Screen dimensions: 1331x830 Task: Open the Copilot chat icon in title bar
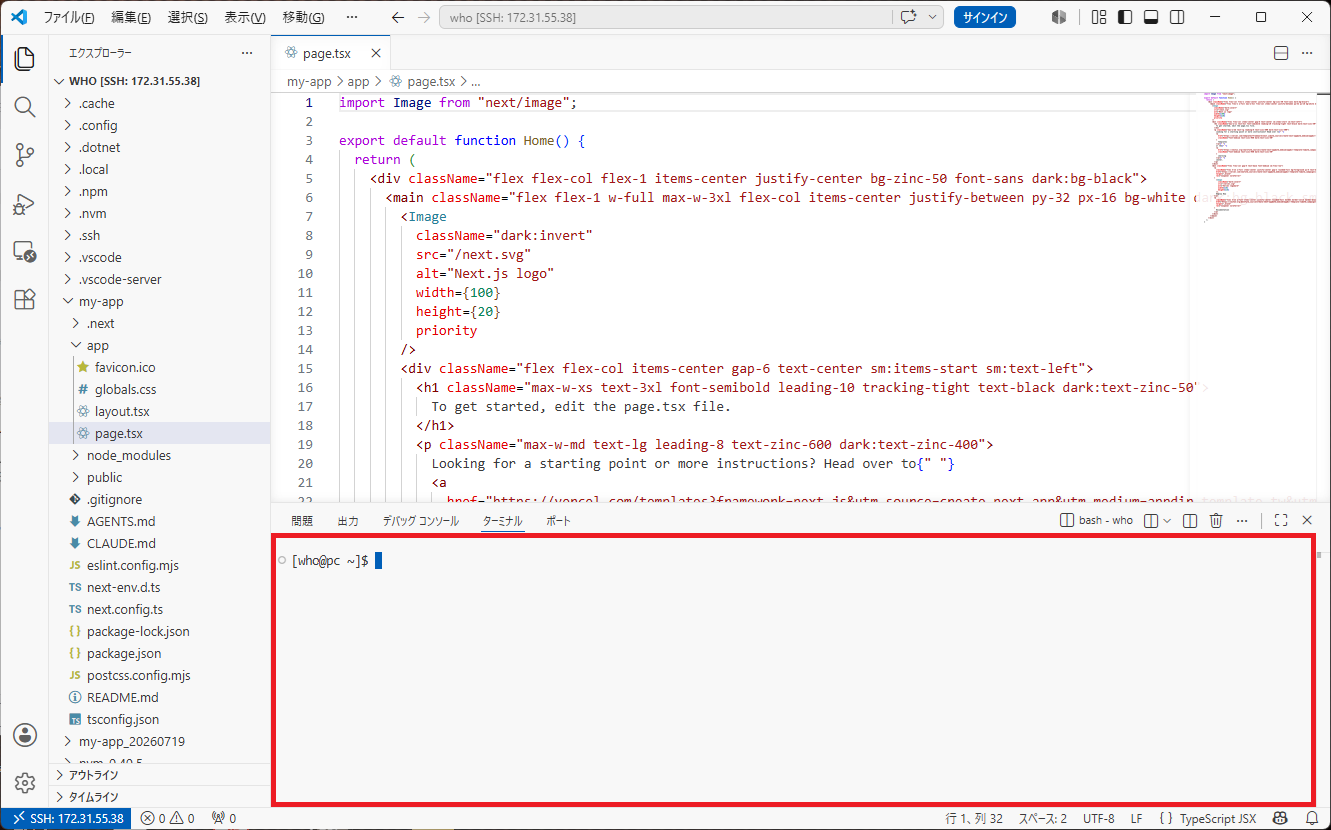click(x=908, y=17)
